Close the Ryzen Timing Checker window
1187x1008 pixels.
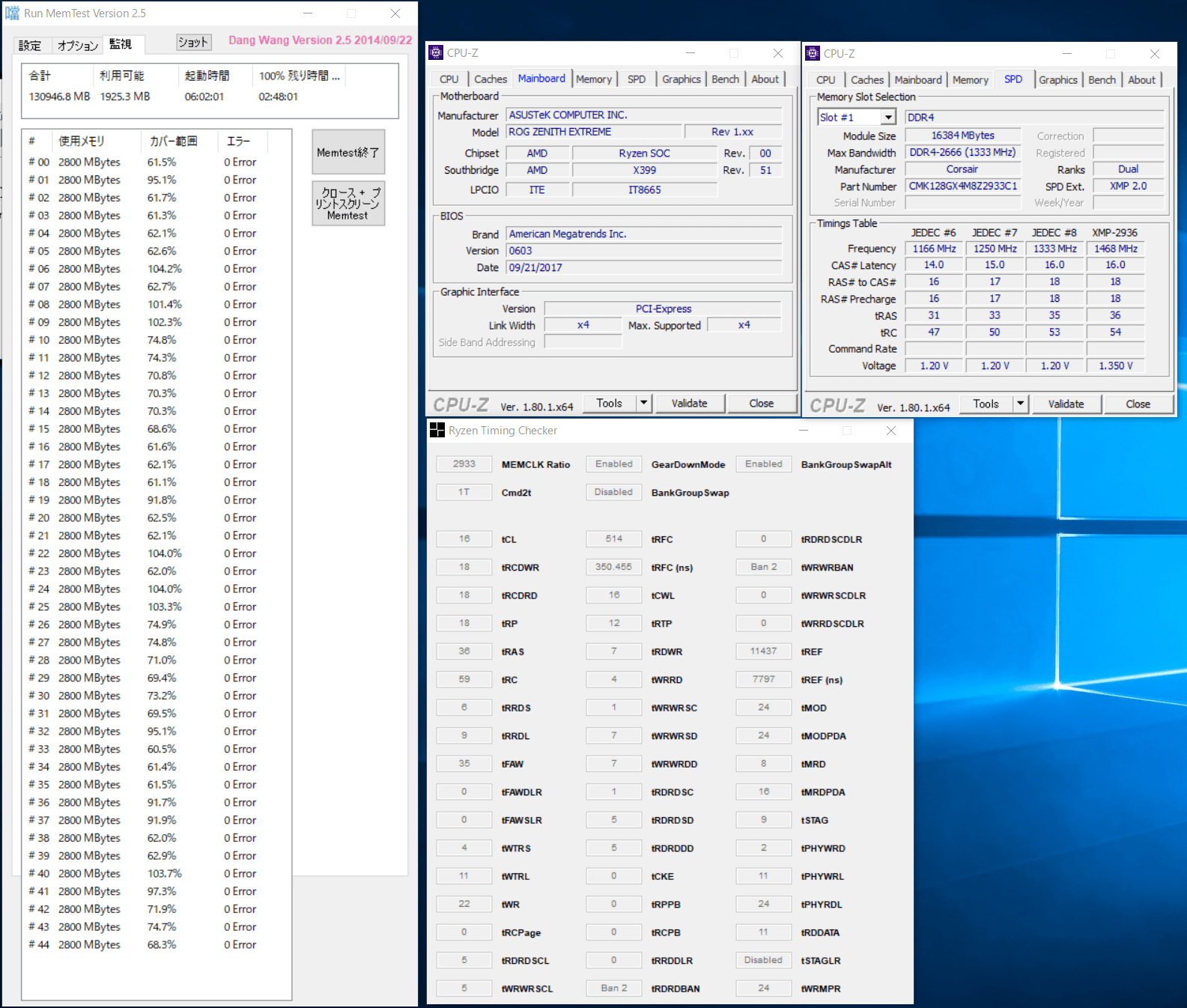click(891, 431)
